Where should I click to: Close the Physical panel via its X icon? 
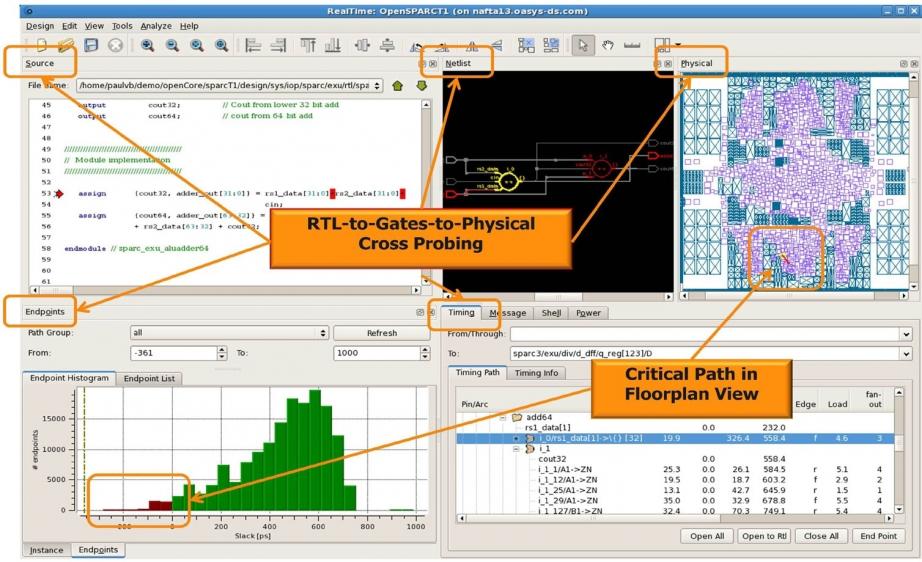tap(914, 63)
